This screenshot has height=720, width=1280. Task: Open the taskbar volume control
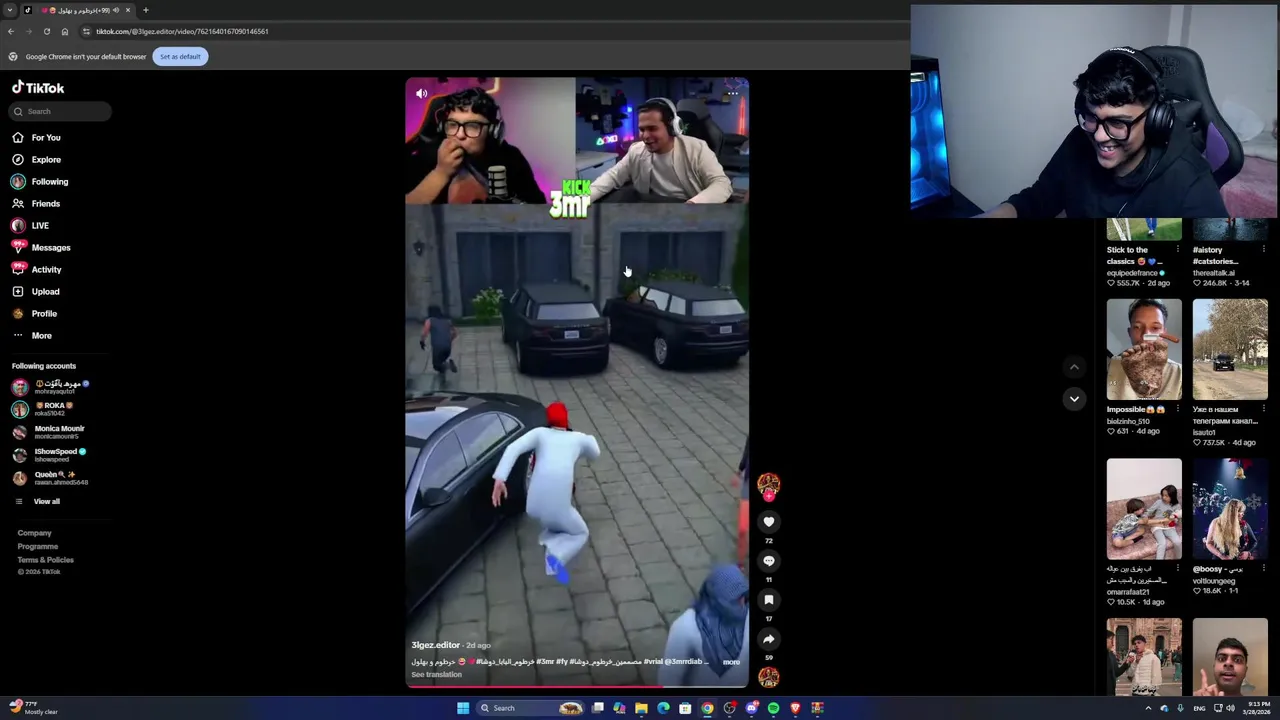click(1230, 708)
